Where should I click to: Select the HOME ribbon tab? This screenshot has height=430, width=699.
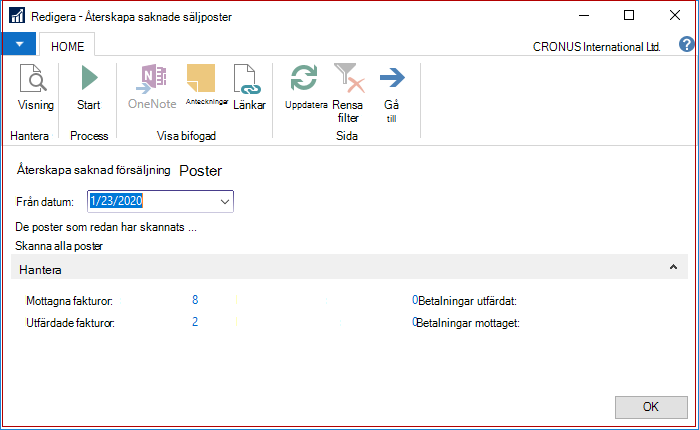[67, 46]
